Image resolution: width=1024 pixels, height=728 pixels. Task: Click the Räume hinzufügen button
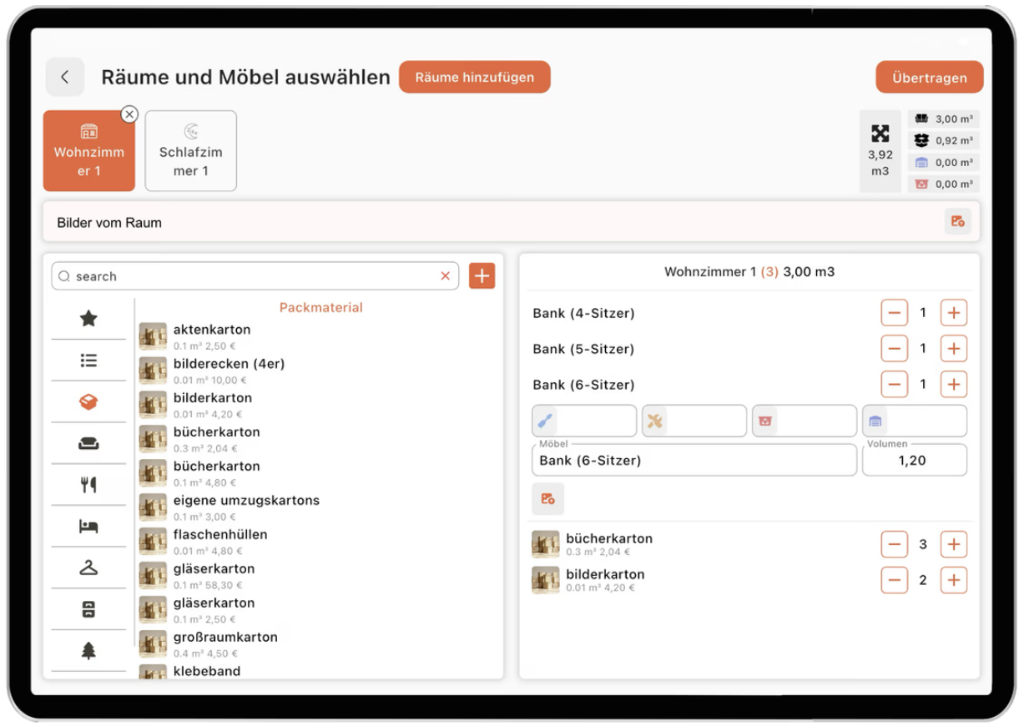(474, 77)
